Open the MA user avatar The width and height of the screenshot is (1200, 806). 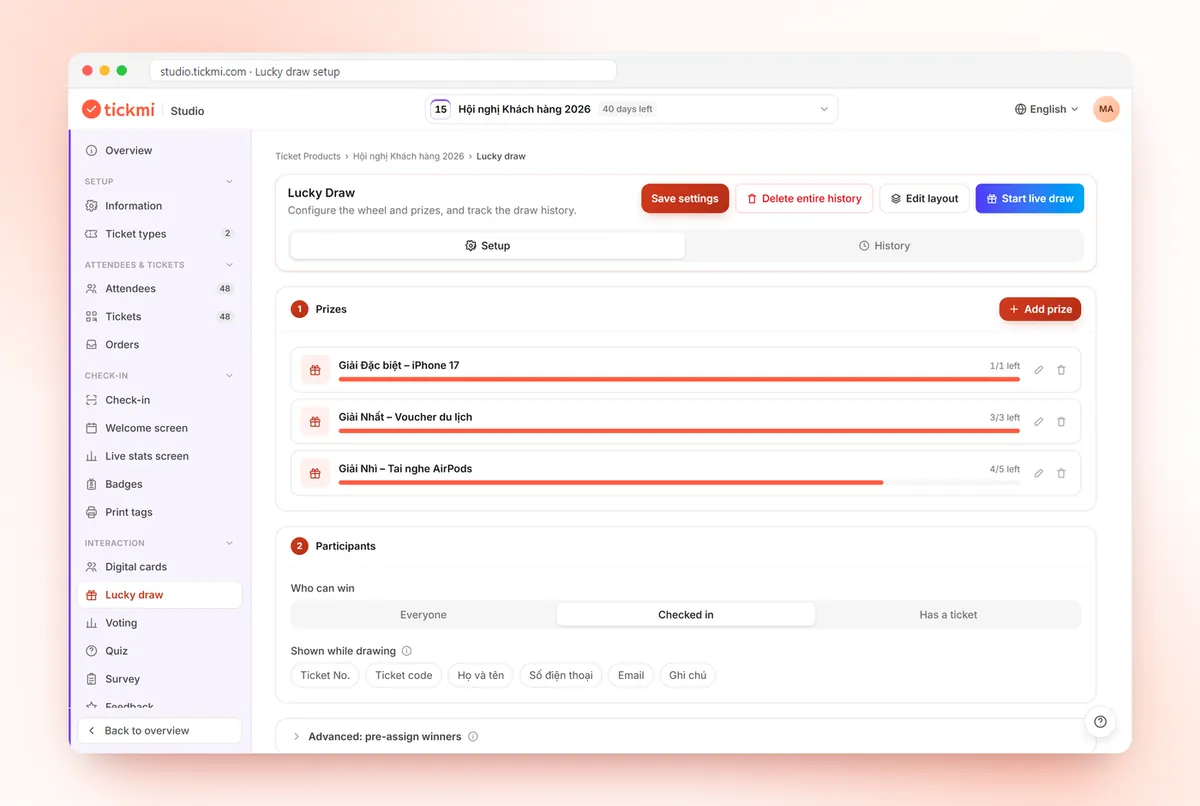1106,109
